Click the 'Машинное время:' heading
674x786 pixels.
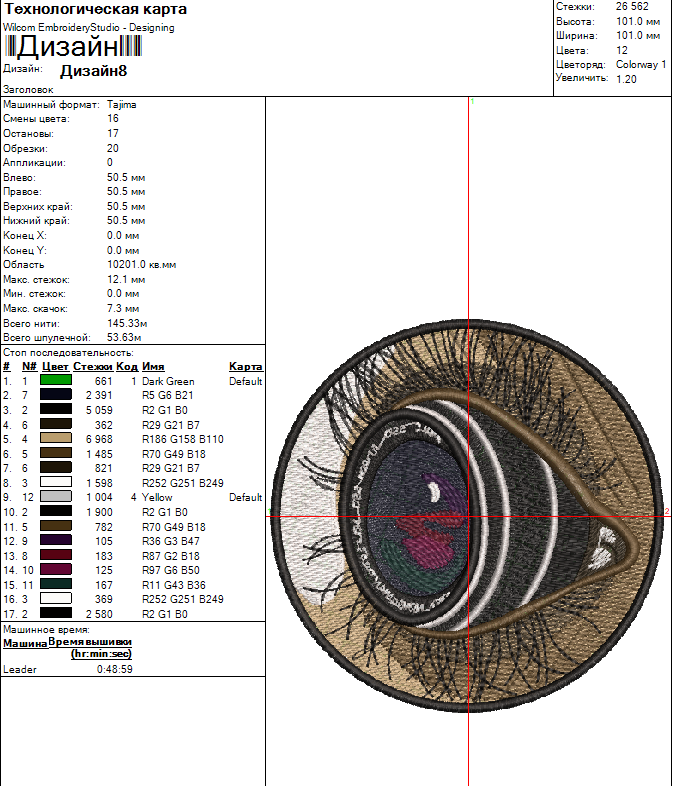[x=46, y=629]
